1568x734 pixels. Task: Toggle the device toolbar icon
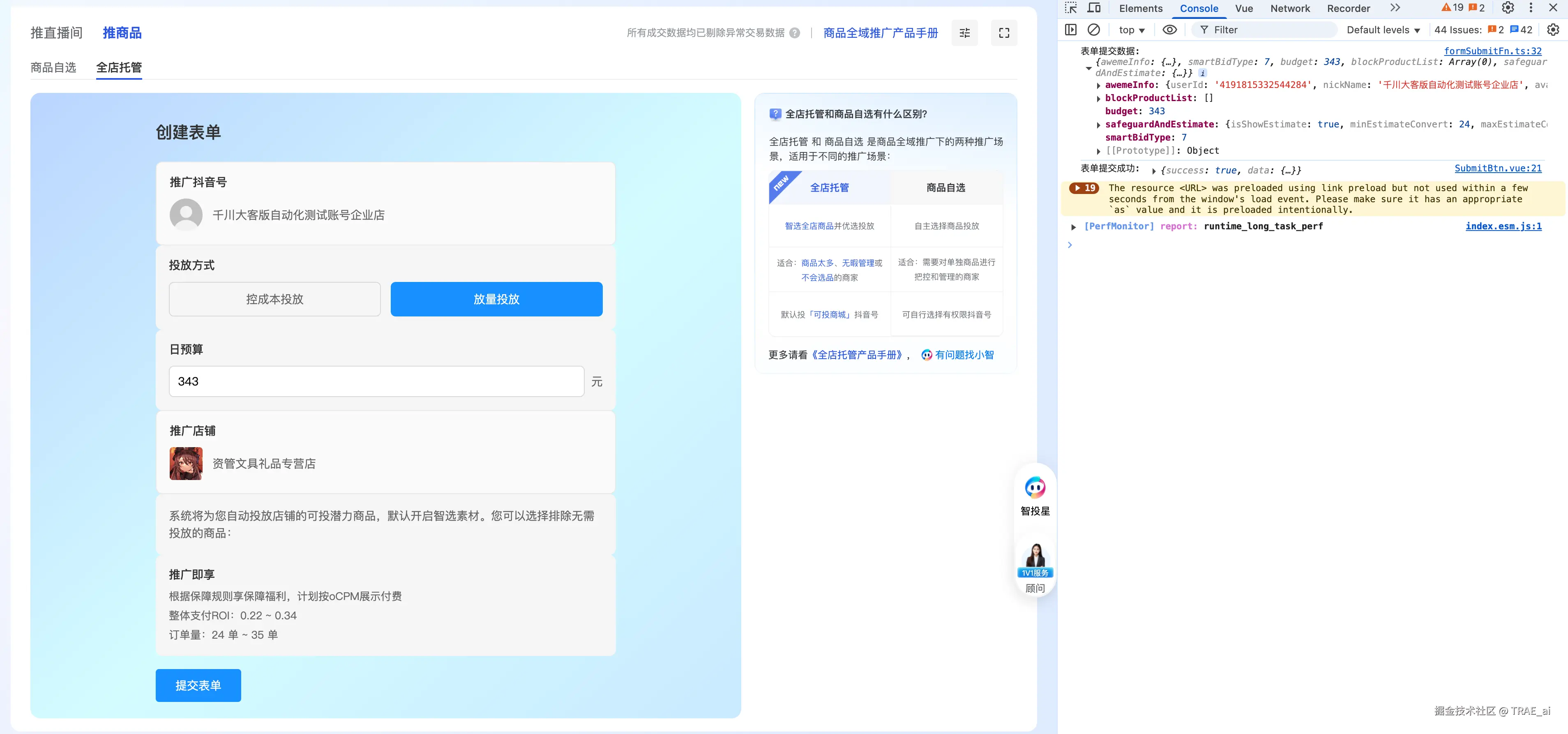point(1094,8)
